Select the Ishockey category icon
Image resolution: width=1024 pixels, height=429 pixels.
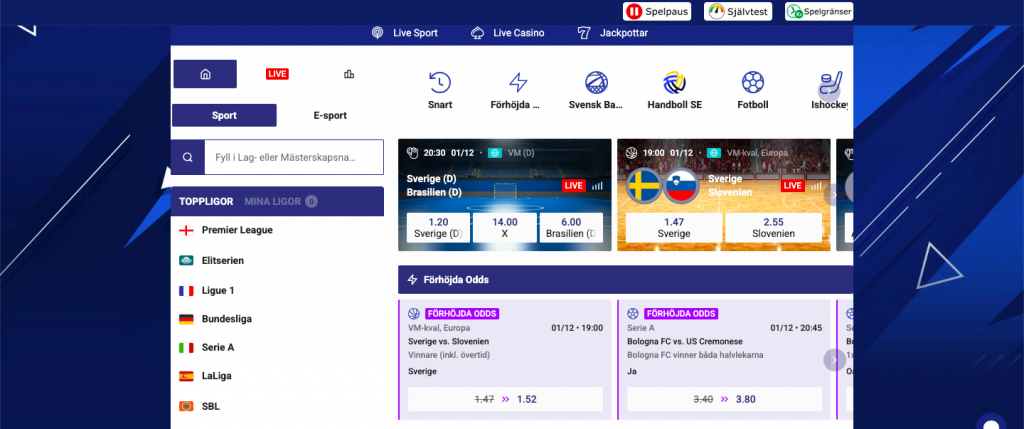pos(830,83)
